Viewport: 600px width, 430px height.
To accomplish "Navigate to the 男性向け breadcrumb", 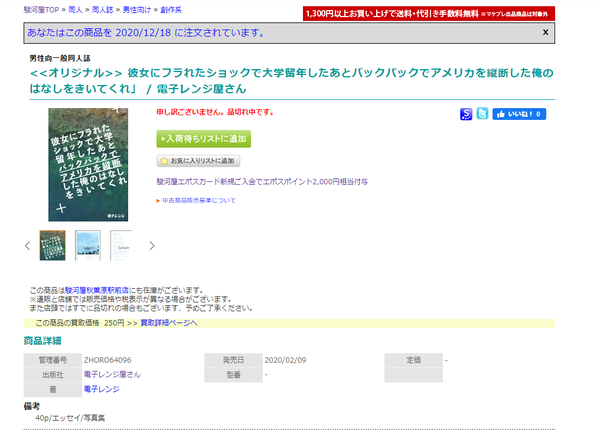I will [x=137, y=10].
